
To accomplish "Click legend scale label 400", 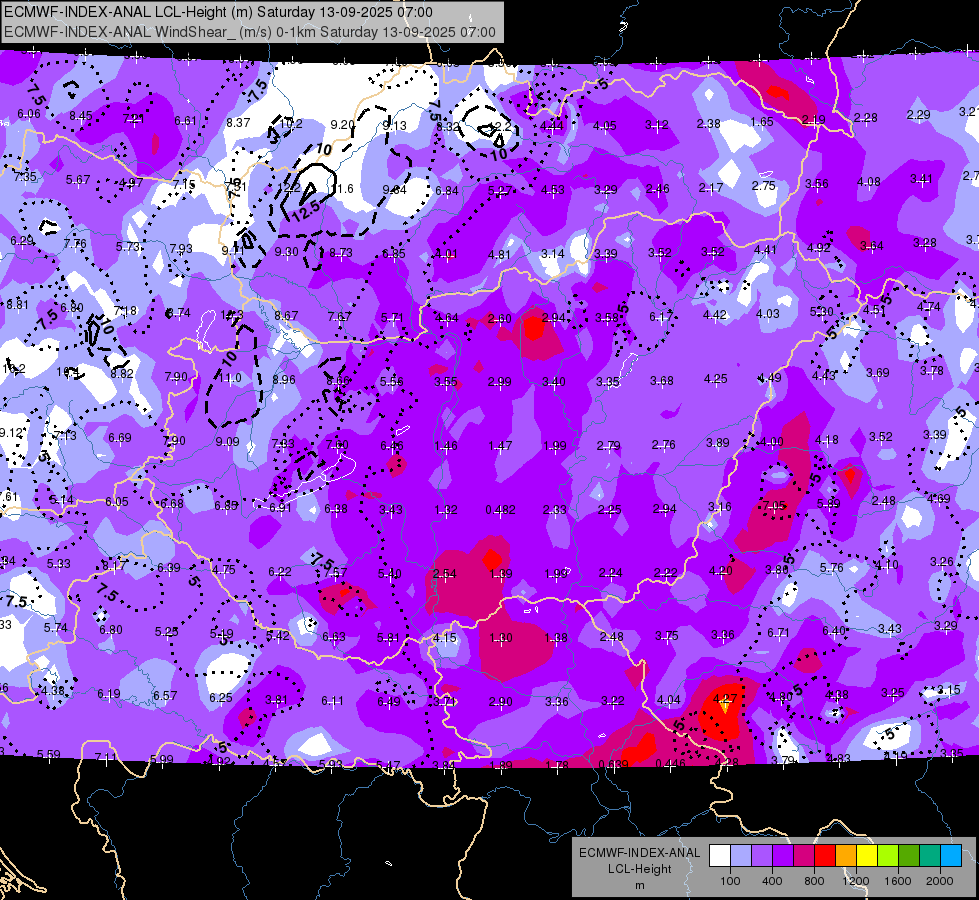I will click(x=772, y=881).
